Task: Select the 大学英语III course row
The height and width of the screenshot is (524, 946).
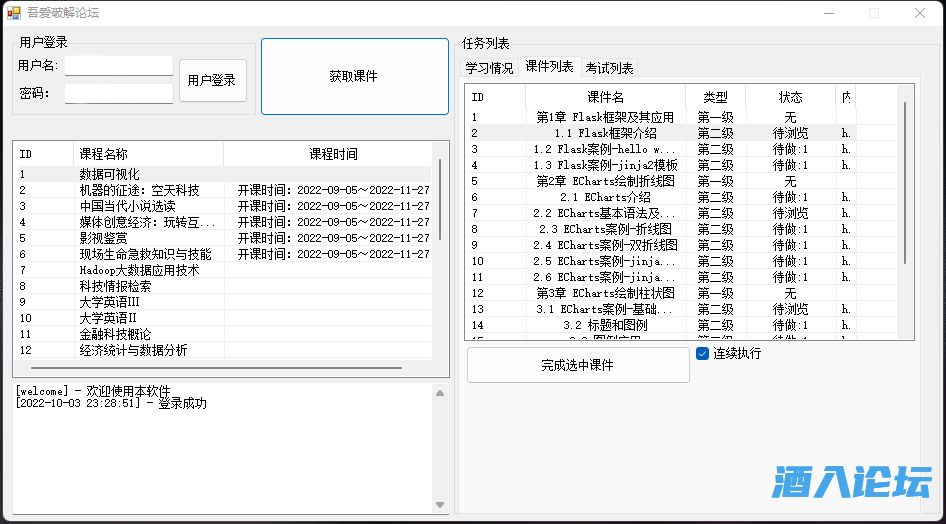Action: [x=109, y=302]
